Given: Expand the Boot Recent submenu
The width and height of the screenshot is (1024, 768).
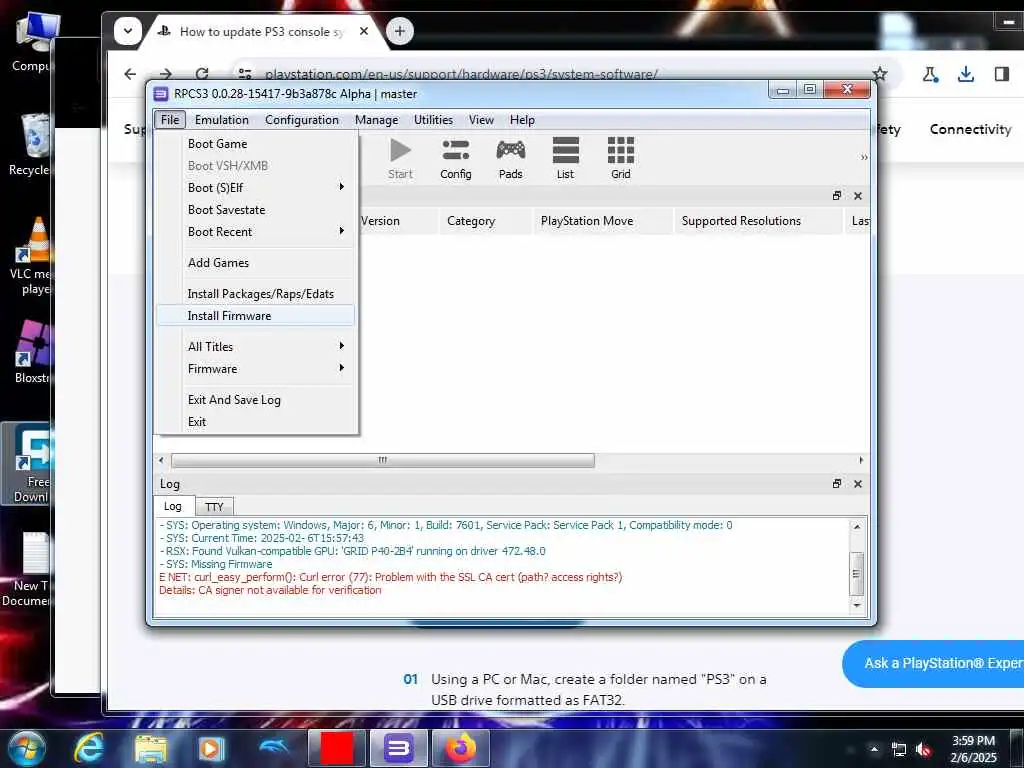Looking at the screenshot, I should click(256, 232).
